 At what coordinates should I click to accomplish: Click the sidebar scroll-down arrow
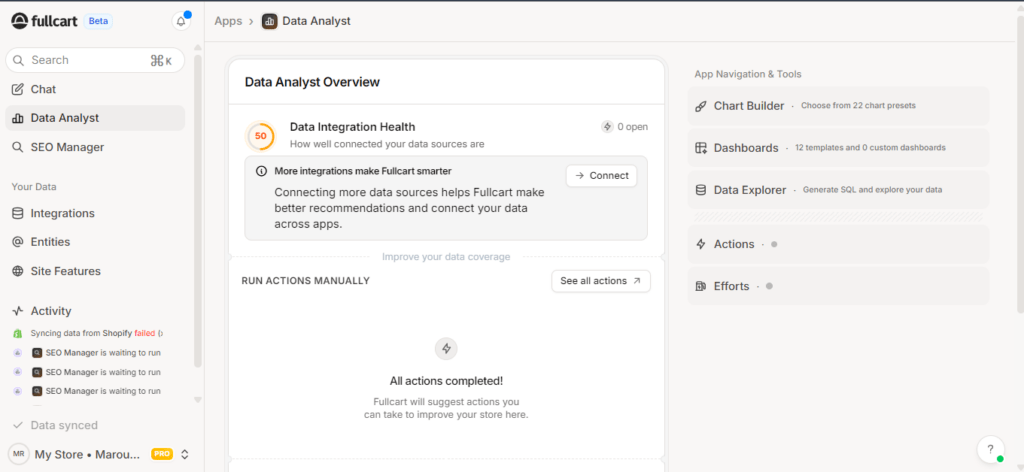click(x=198, y=400)
